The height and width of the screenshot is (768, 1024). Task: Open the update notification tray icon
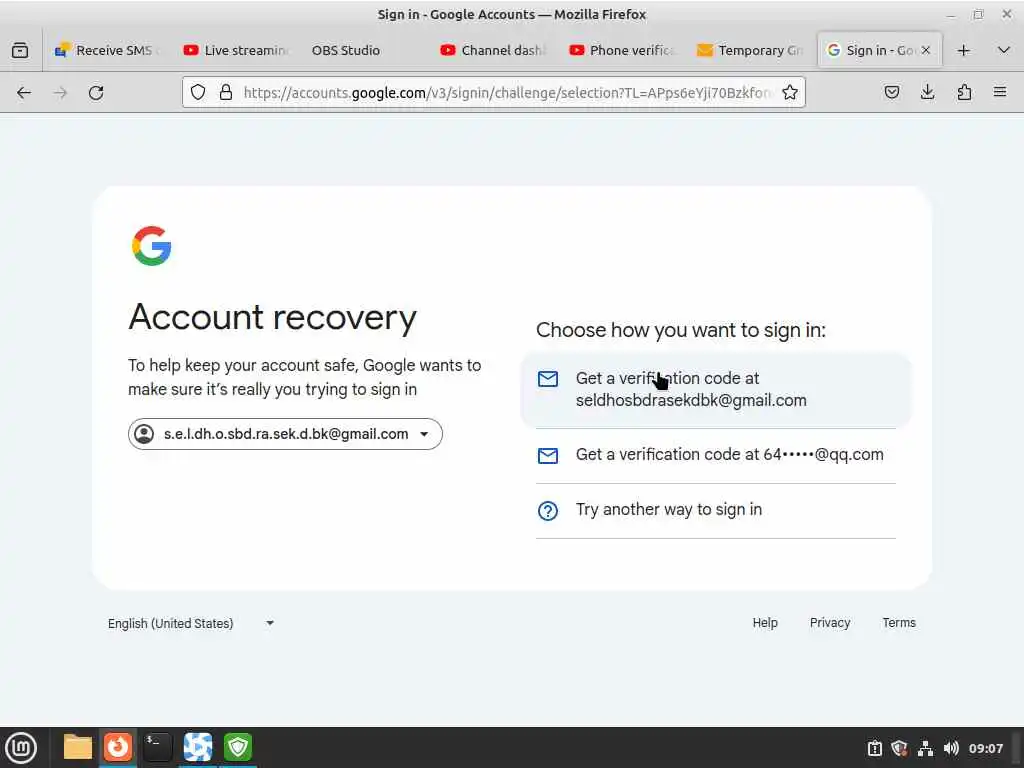874,748
